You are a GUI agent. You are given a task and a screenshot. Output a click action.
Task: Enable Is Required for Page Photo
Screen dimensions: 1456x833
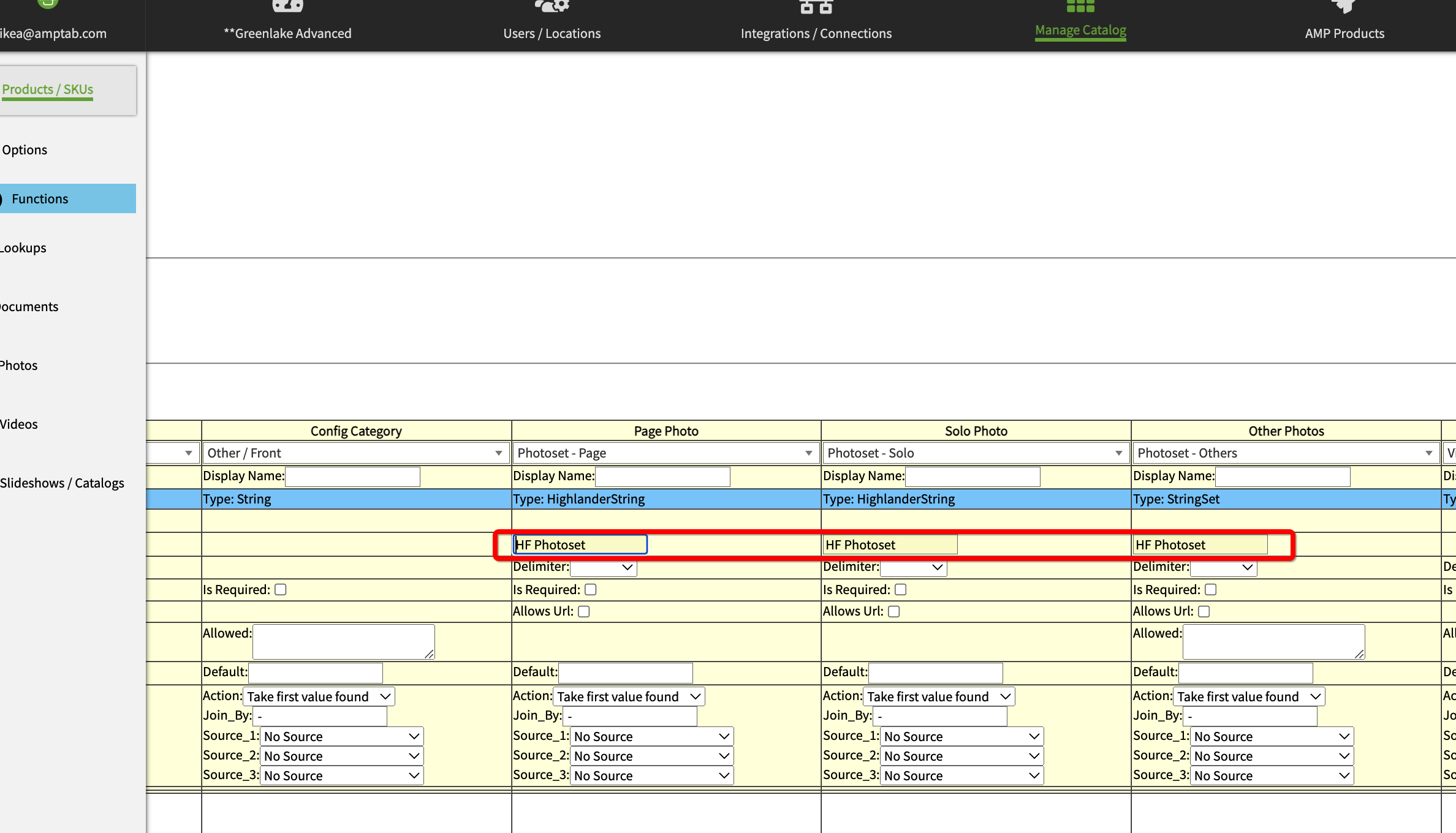click(591, 589)
